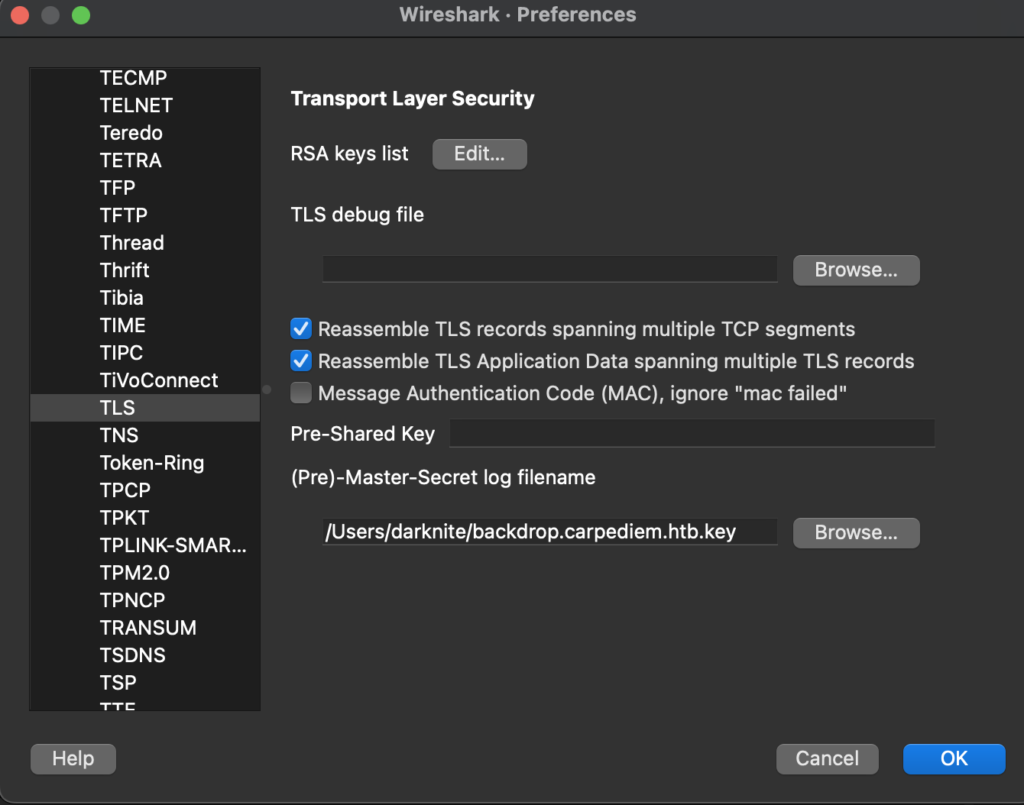
Task: Click the sidebar splitter handle dot
Action: pyautogui.click(x=267, y=389)
